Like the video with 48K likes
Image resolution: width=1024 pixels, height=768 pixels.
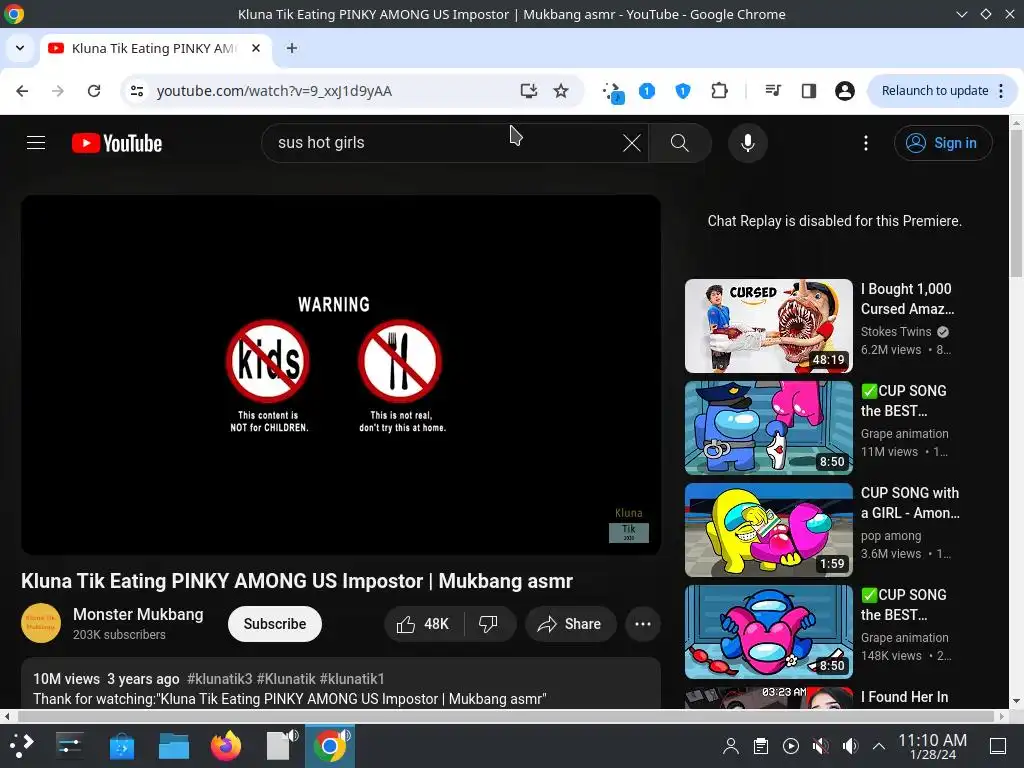[x=423, y=624]
